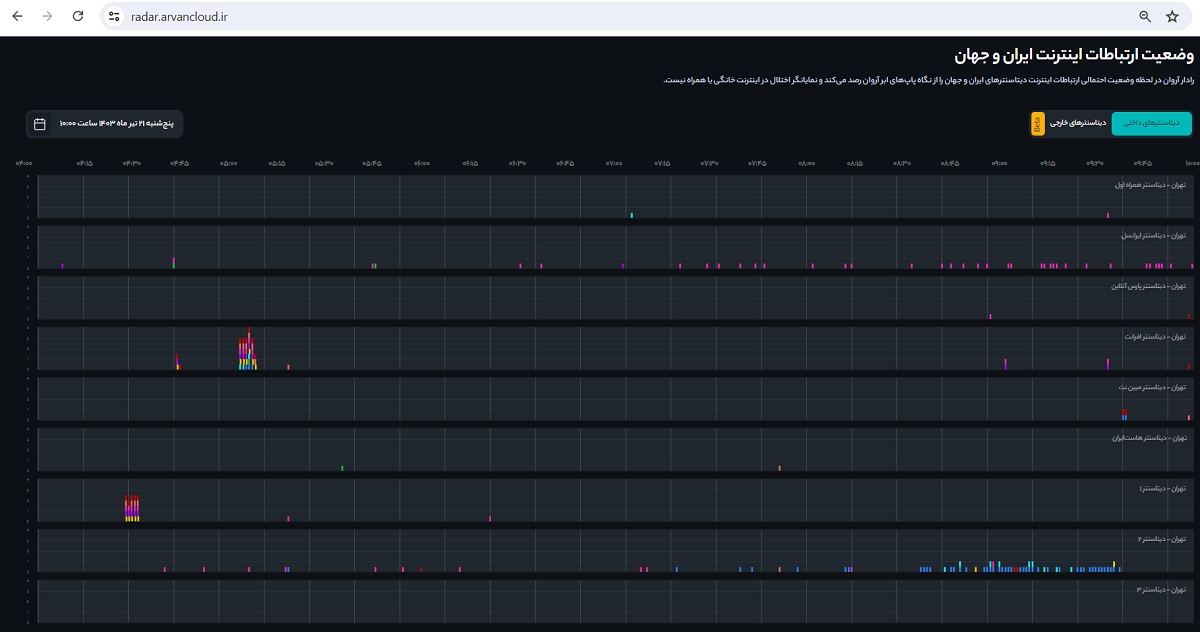The width and height of the screenshot is (1200, 632).
Task: Click the cyan bar in همراه اول chart
Action: coord(632,214)
